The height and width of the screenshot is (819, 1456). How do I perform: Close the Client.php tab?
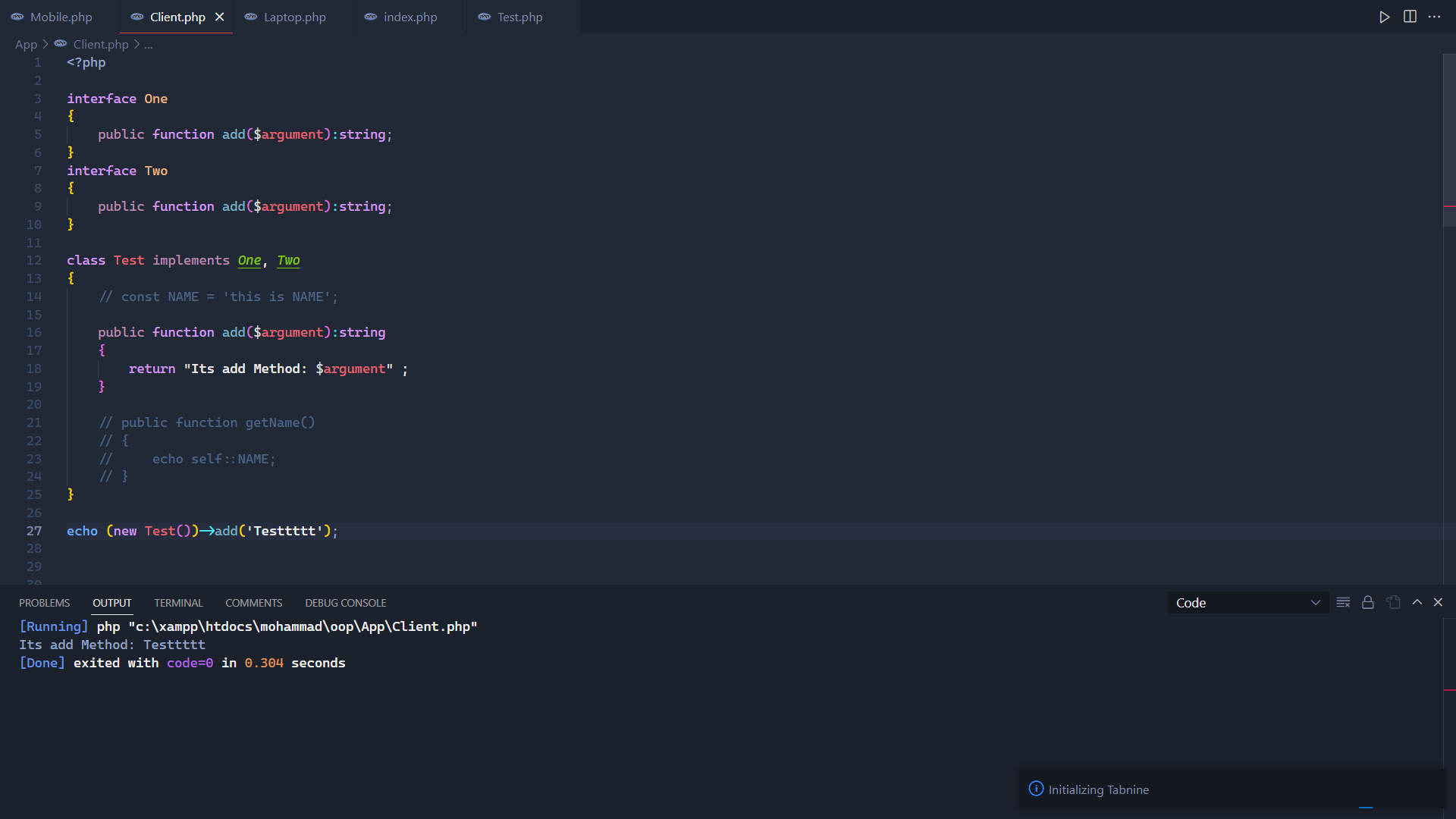(219, 17)
